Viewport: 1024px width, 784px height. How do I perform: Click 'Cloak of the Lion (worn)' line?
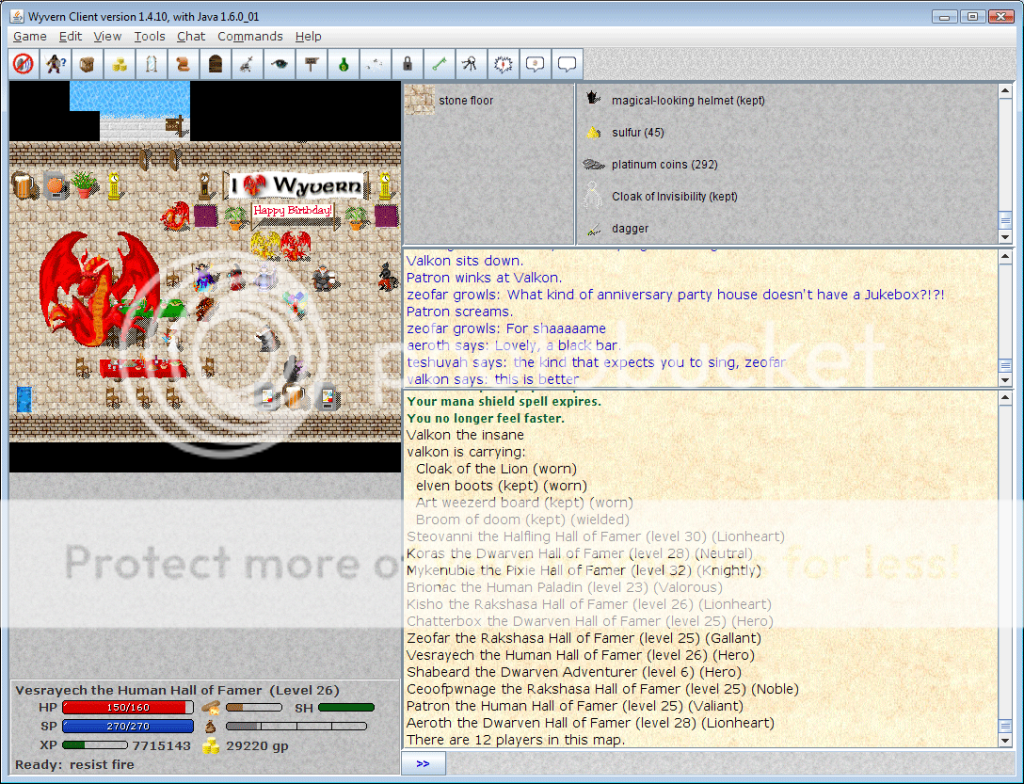coord(496,469)
